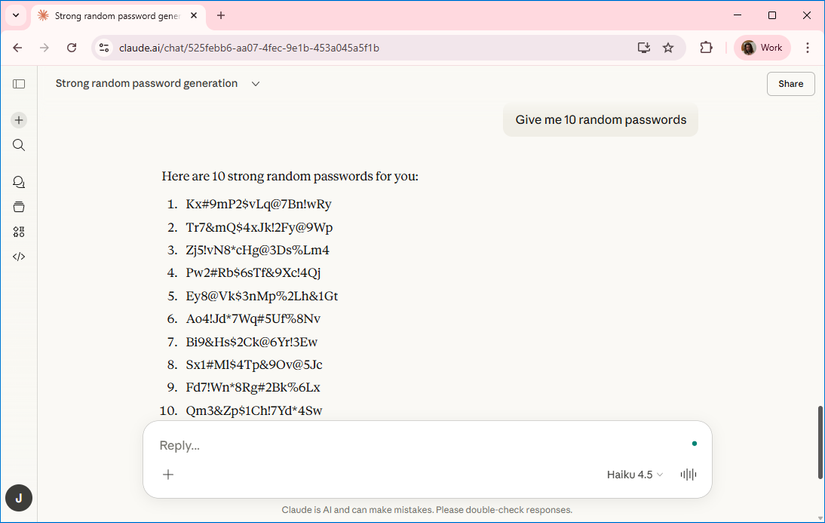Open the sidebar search icon
The width and height of the screenshot is (825, 523).
click(x=19, y=145)
